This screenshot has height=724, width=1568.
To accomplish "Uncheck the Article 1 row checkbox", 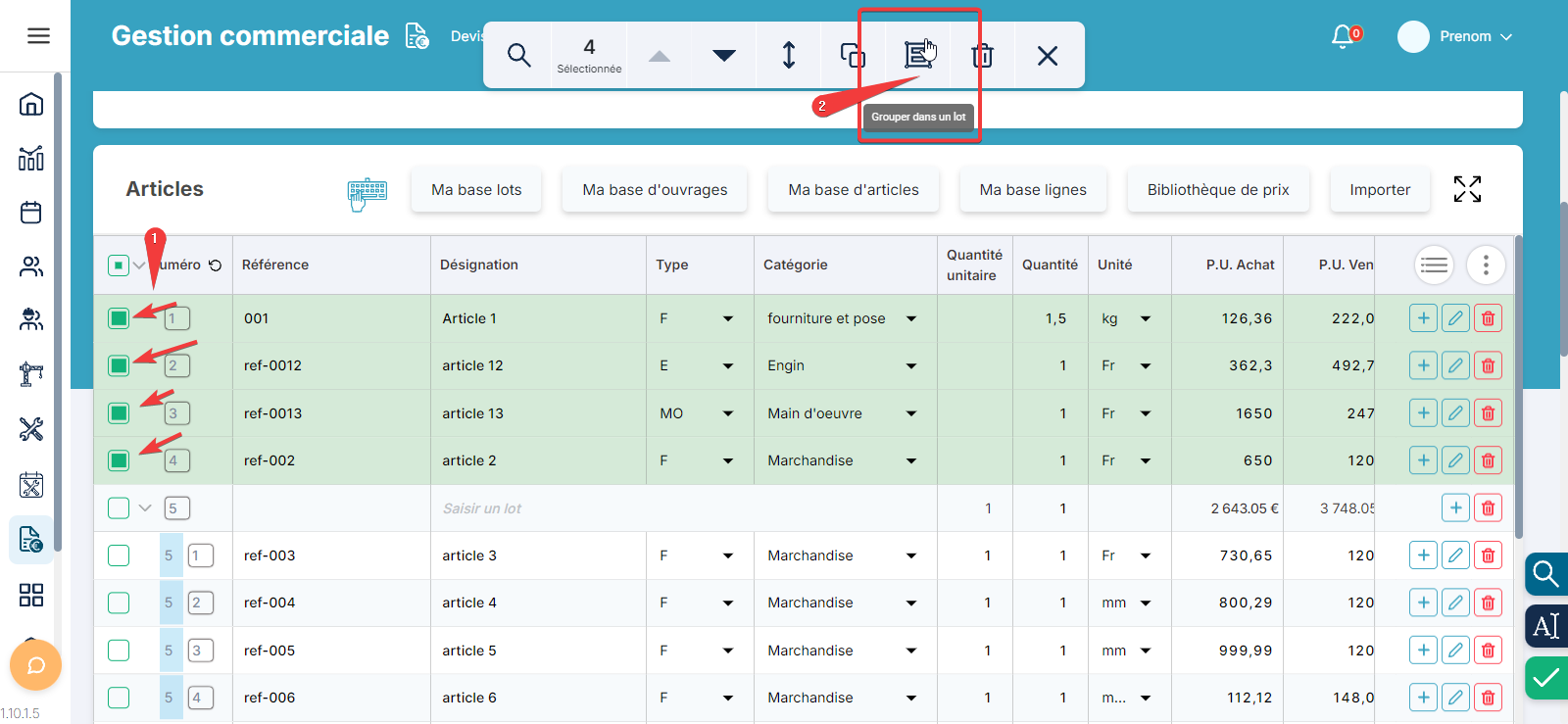I will tap(119, 318).
